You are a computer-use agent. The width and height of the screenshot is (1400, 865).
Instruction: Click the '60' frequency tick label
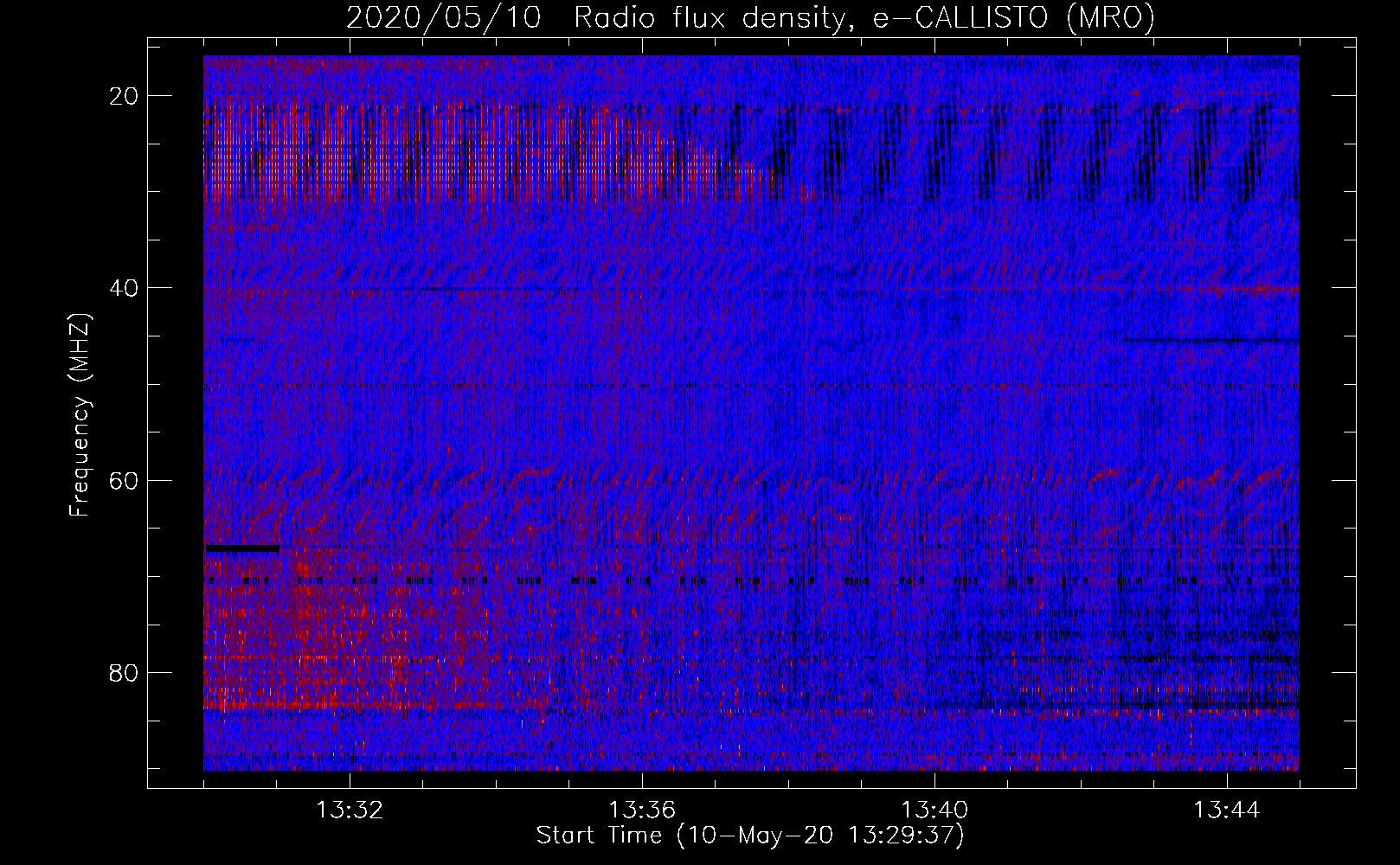[x=125, y=480]
